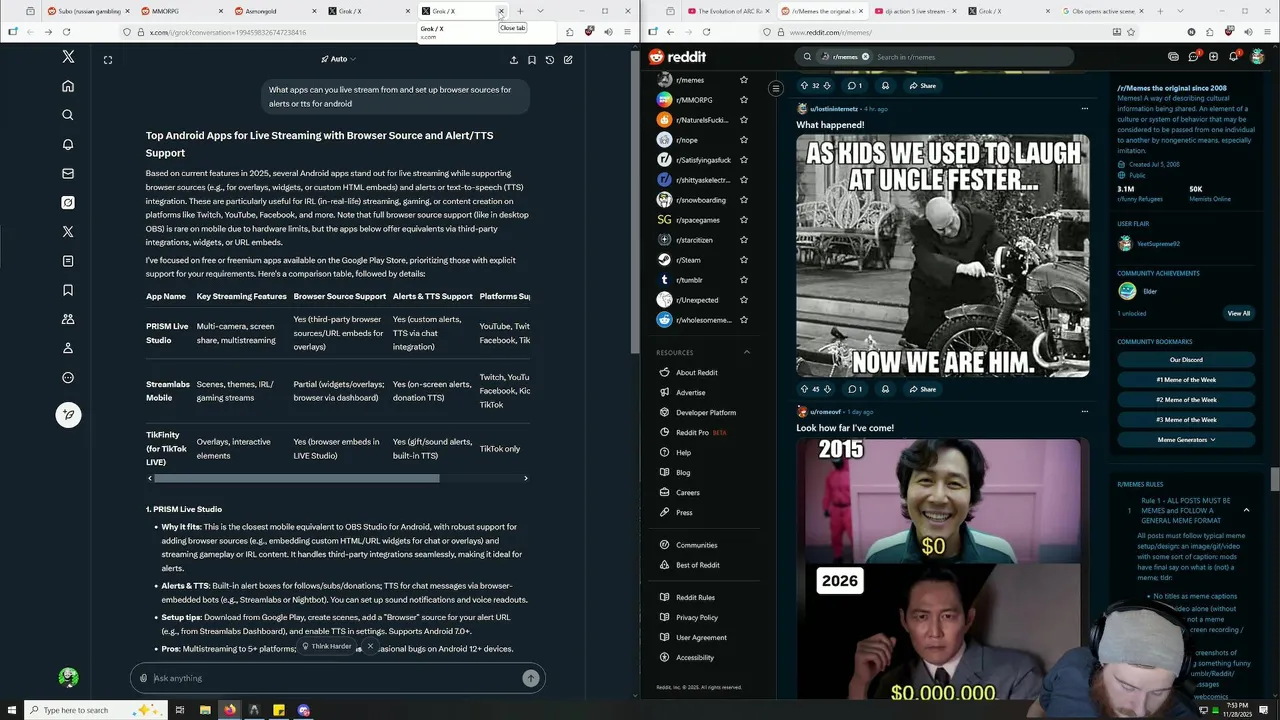Open More options circle in X sidebar
The image size is (1280, 720).
tap(68, 377)
